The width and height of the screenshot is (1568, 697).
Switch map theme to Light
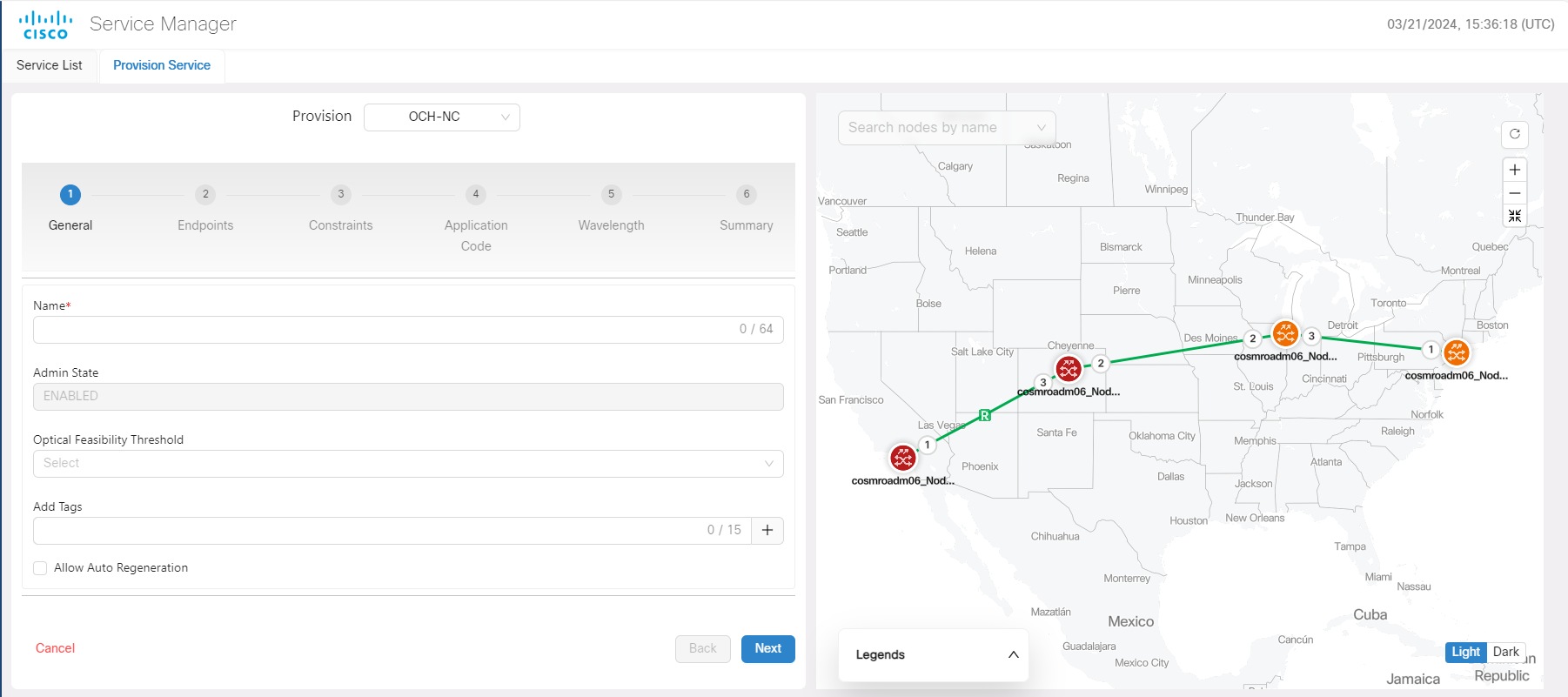1465,652
